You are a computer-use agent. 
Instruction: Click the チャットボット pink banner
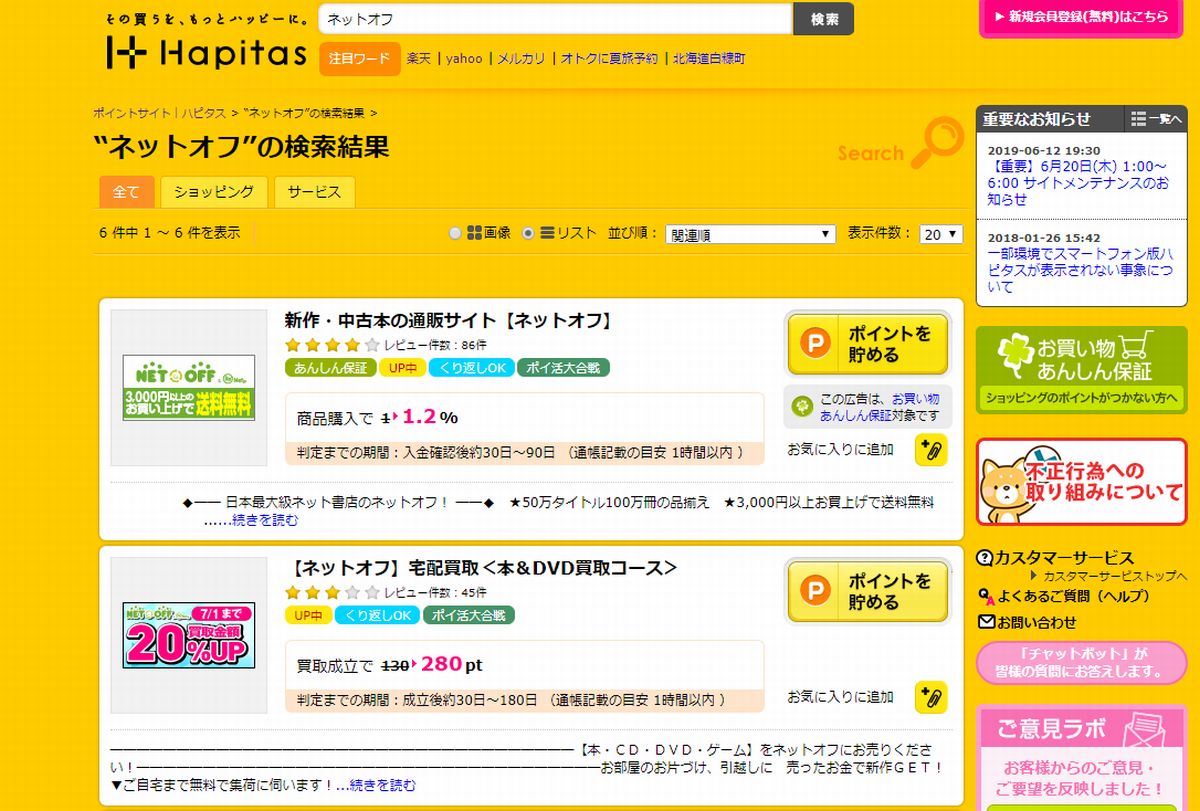tap(1081, 662)
